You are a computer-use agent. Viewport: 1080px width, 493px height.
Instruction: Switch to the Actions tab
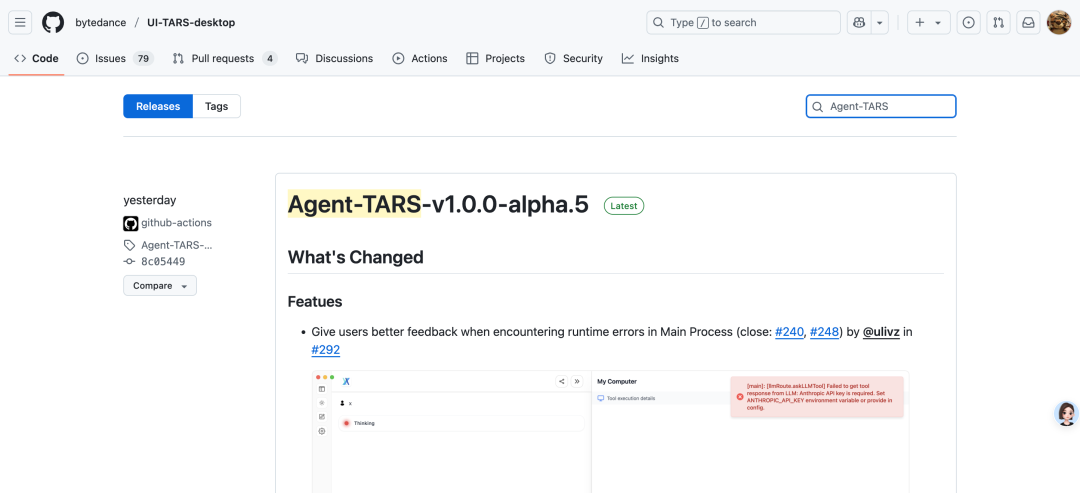419,59
